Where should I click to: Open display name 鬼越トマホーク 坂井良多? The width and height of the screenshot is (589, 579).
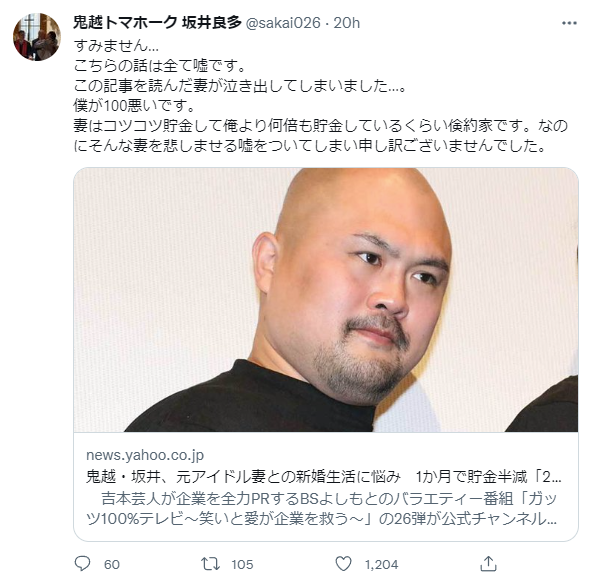tap(157, 23)
